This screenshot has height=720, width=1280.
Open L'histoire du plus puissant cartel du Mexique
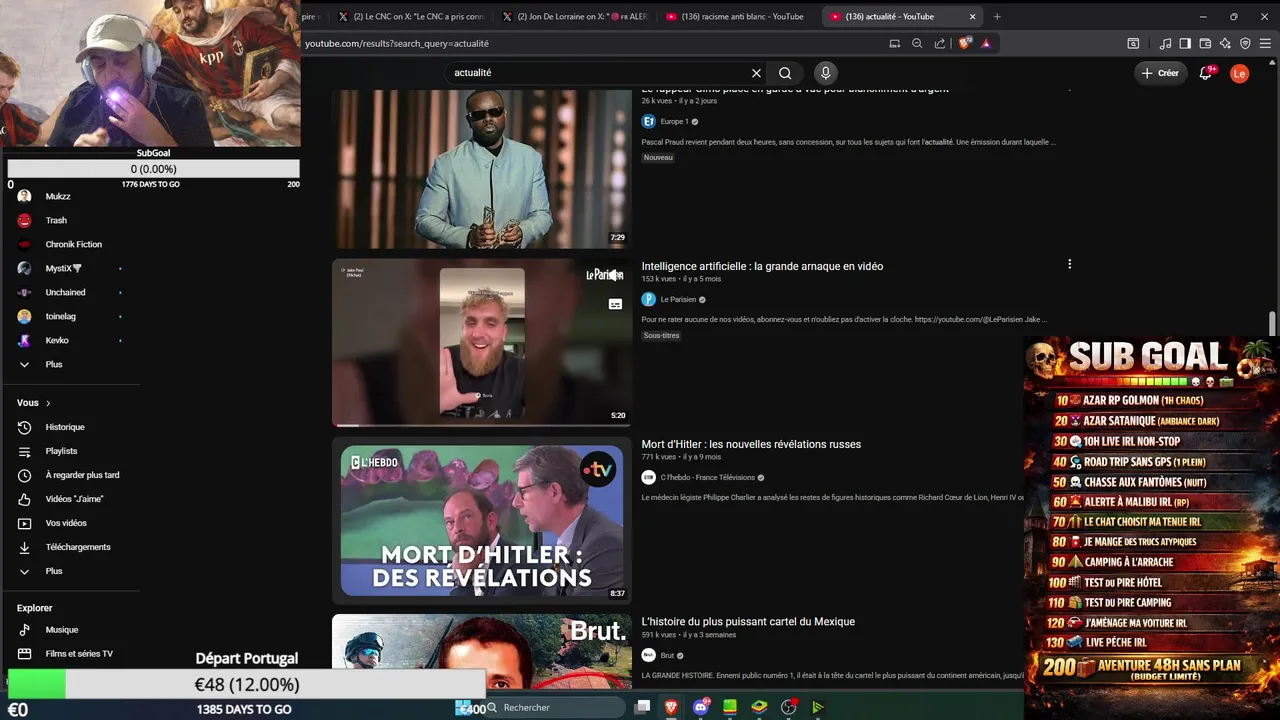click(748, 621)
